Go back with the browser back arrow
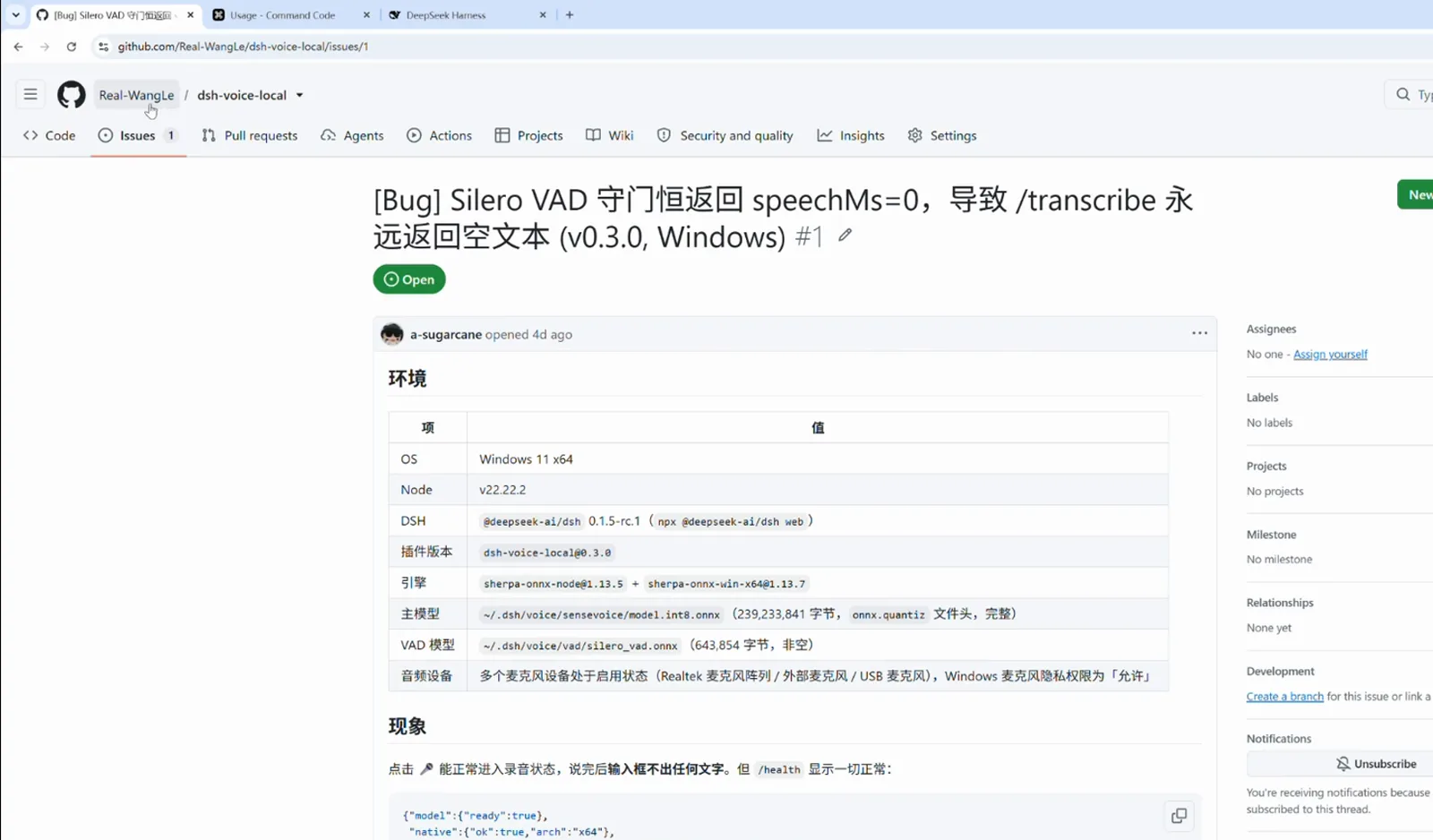This screenshot has width=1433, height=840. click(x=19, y=47)
